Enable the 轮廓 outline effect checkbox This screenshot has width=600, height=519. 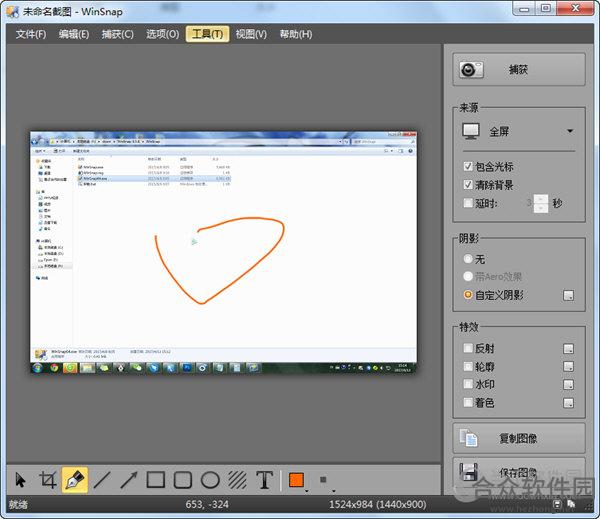[468, 366]
